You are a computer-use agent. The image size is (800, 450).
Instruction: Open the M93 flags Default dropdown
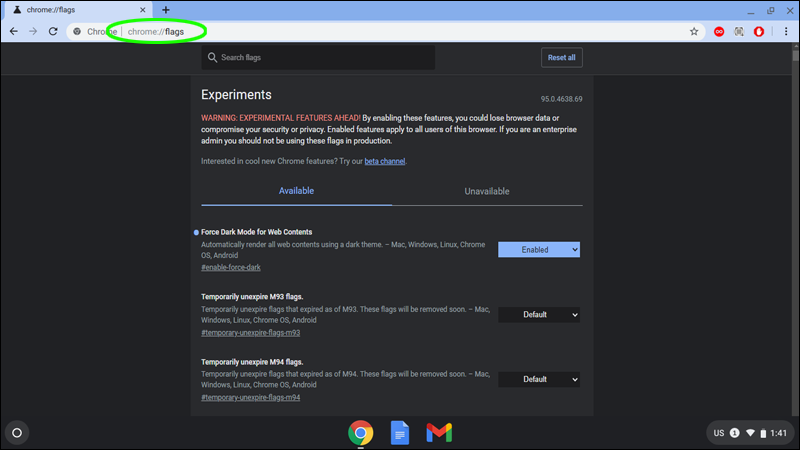[x=539, y=315]
